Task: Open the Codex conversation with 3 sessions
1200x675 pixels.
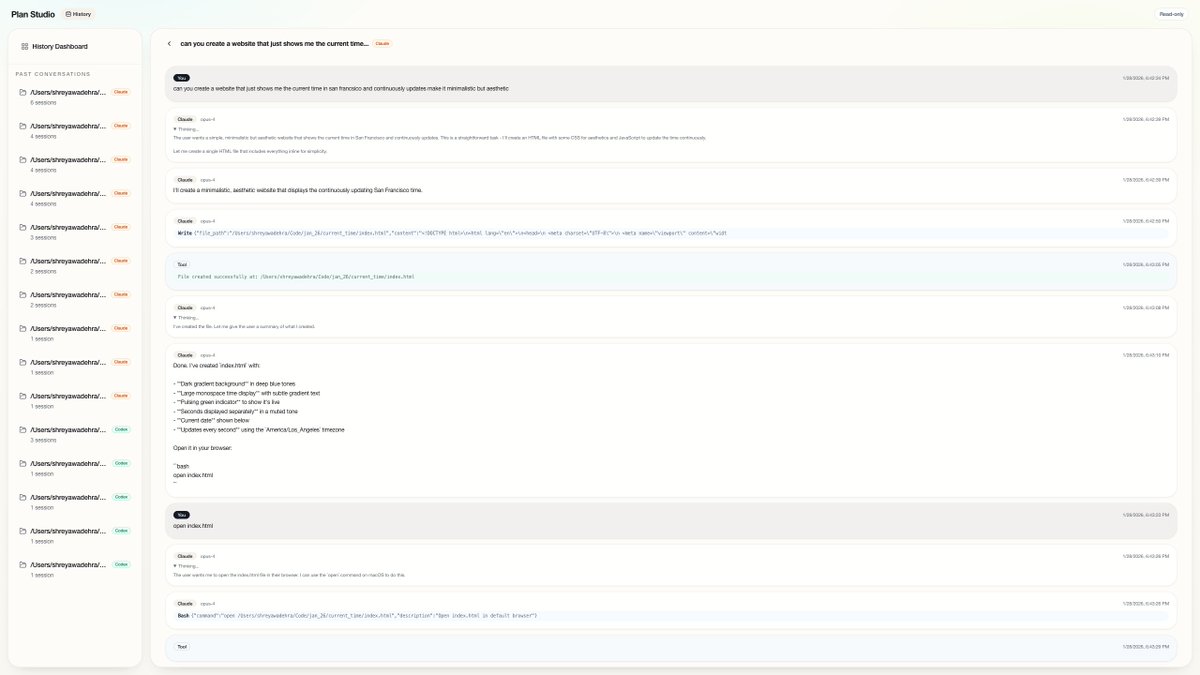Action: click(x=75, y=434)
